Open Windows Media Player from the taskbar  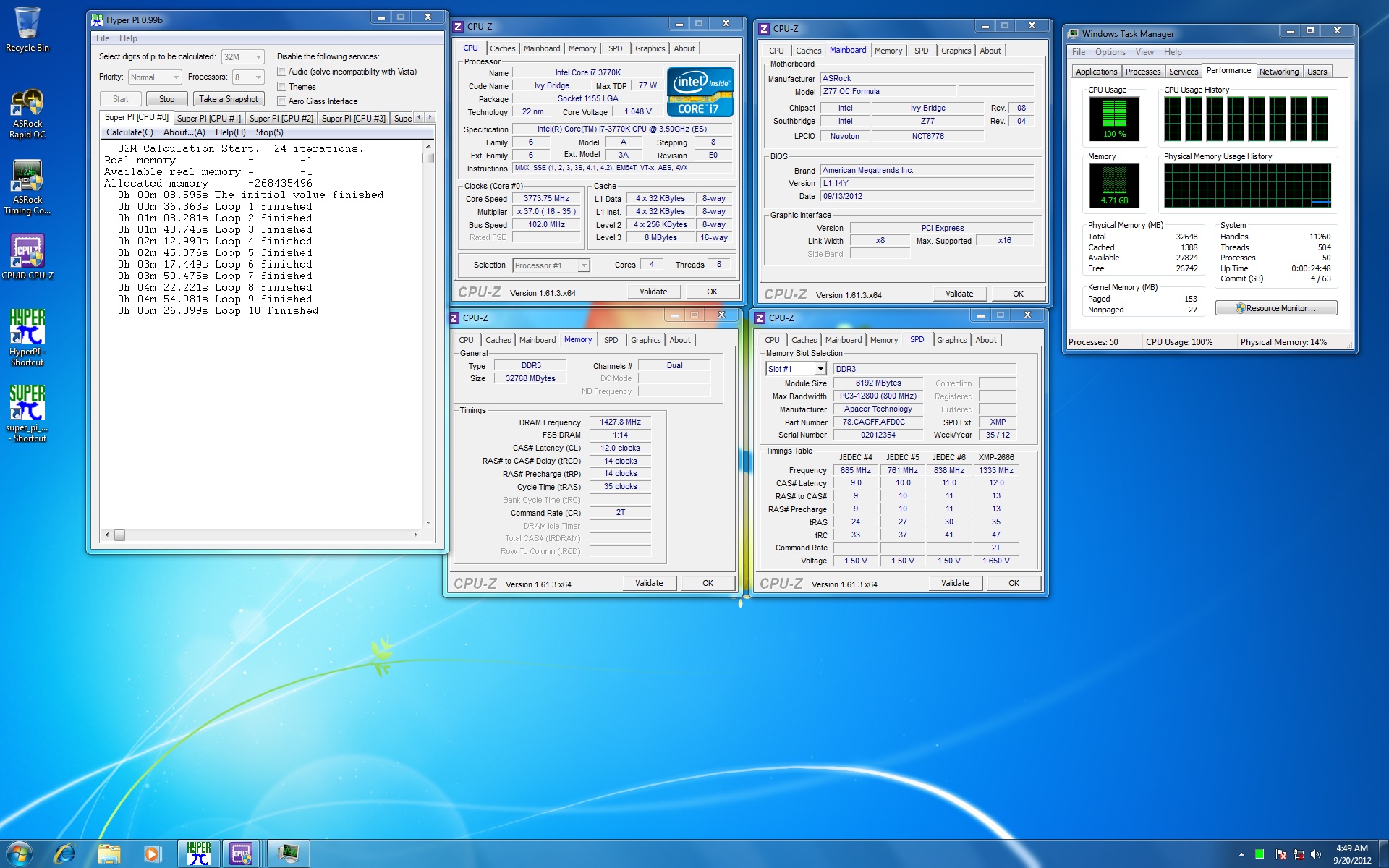[152, 854]
